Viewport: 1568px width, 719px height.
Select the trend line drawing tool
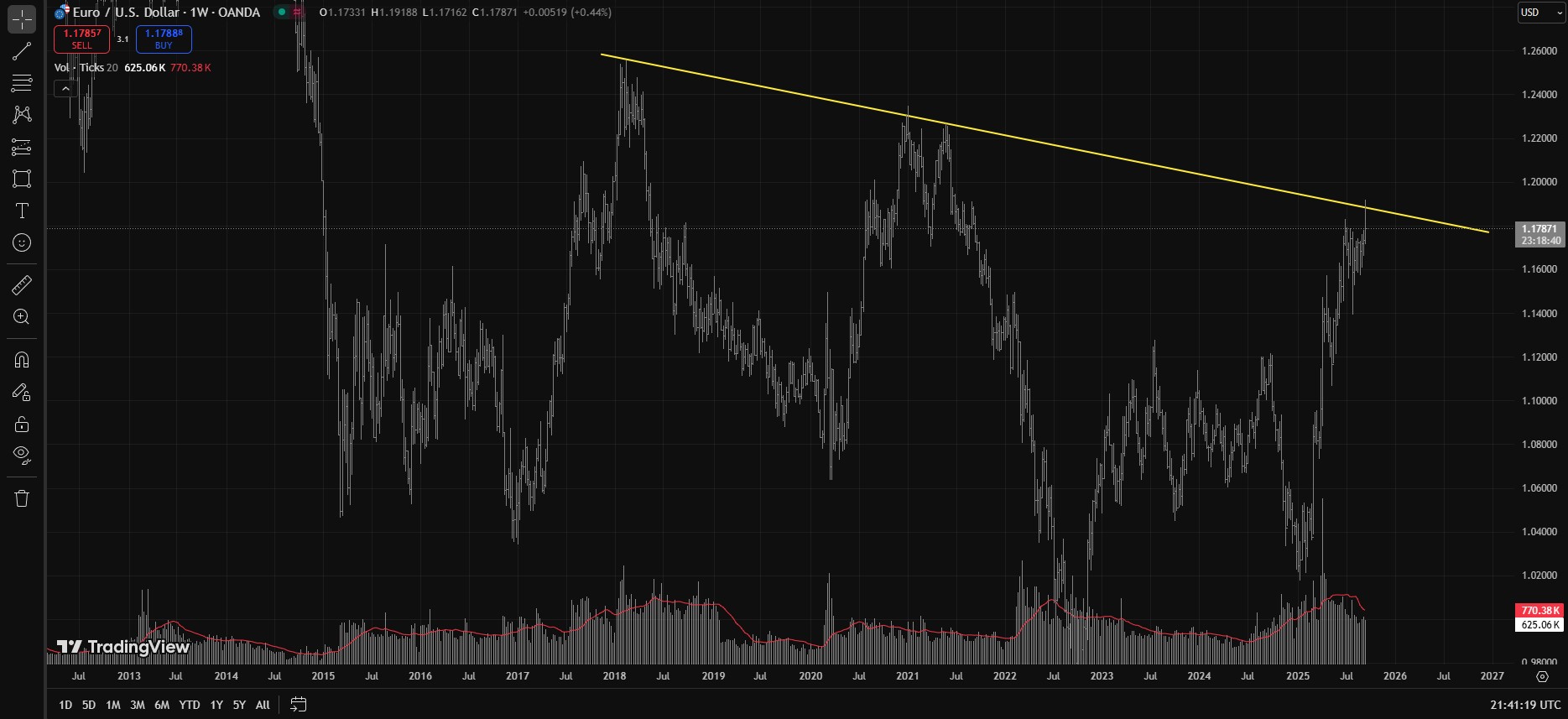(x=22, y=51)
